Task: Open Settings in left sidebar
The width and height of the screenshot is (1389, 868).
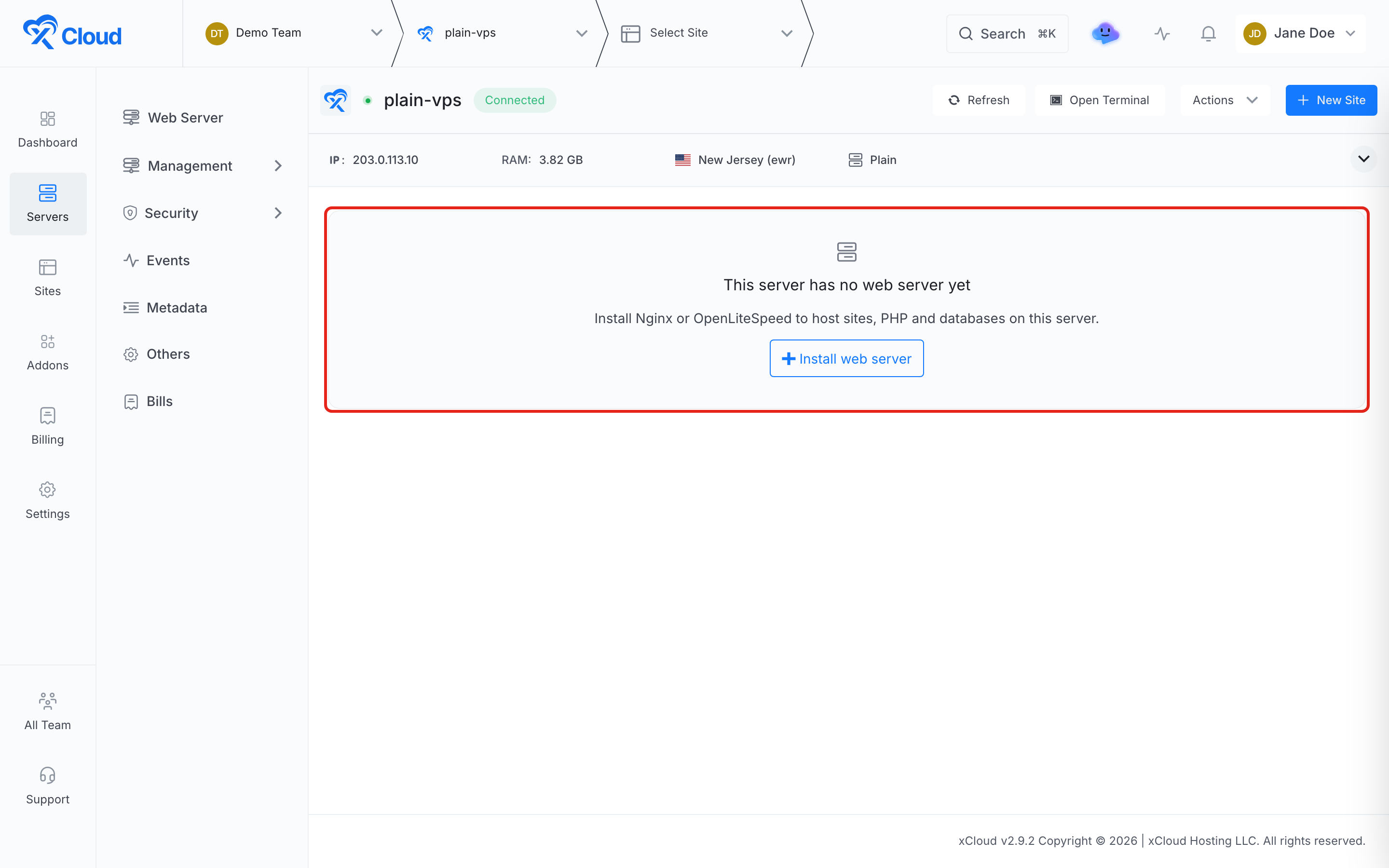Action: coord(48,501)
